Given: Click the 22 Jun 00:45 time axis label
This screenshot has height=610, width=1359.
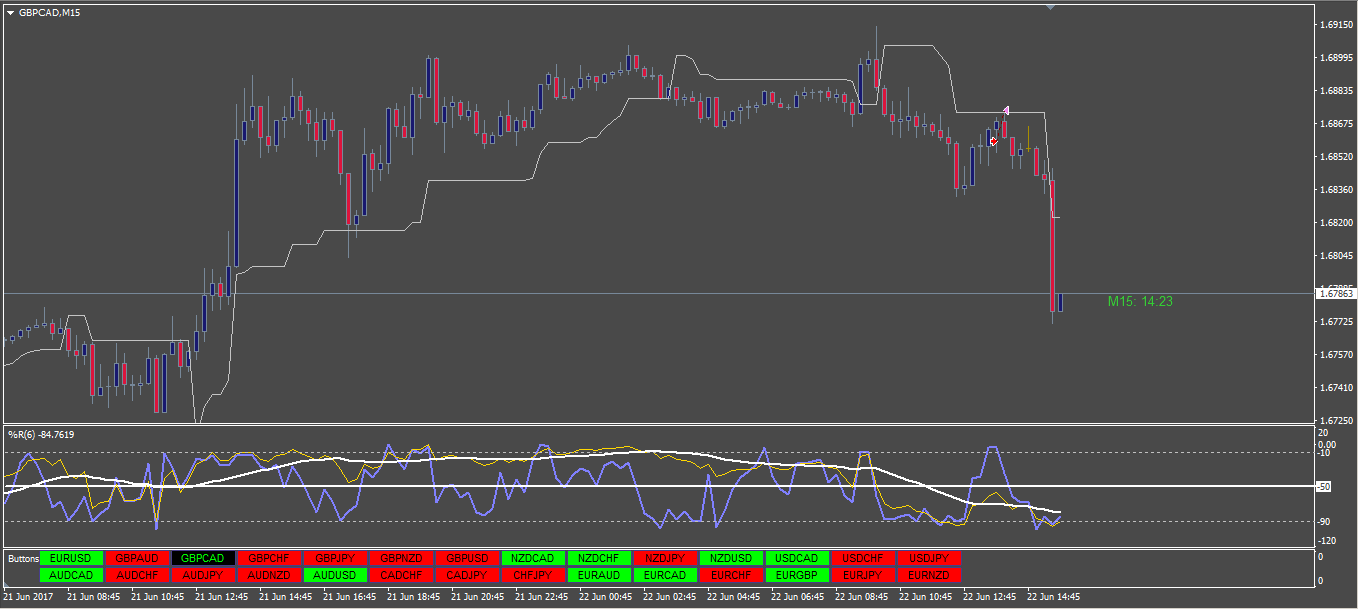Looking at the screenshot, I should pos(606,596).
